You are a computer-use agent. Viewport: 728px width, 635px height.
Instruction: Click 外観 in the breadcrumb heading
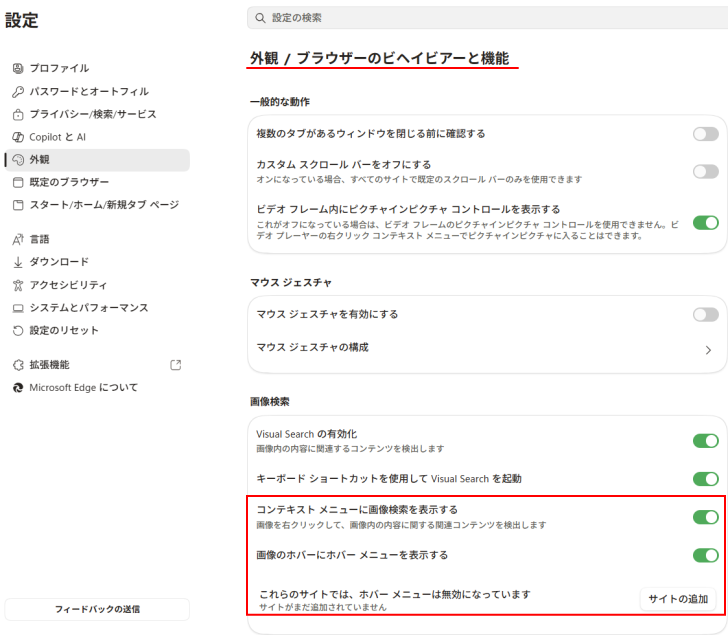pyautogui.click(x=264, y=58)
